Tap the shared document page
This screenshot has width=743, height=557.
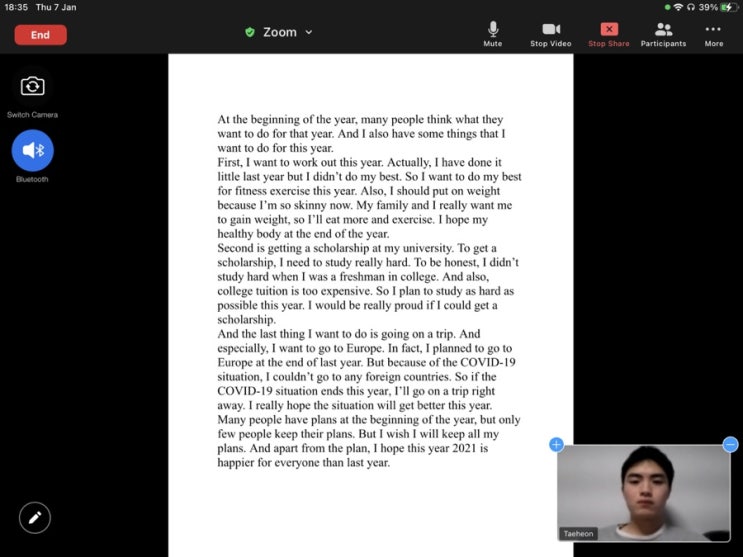371,303
